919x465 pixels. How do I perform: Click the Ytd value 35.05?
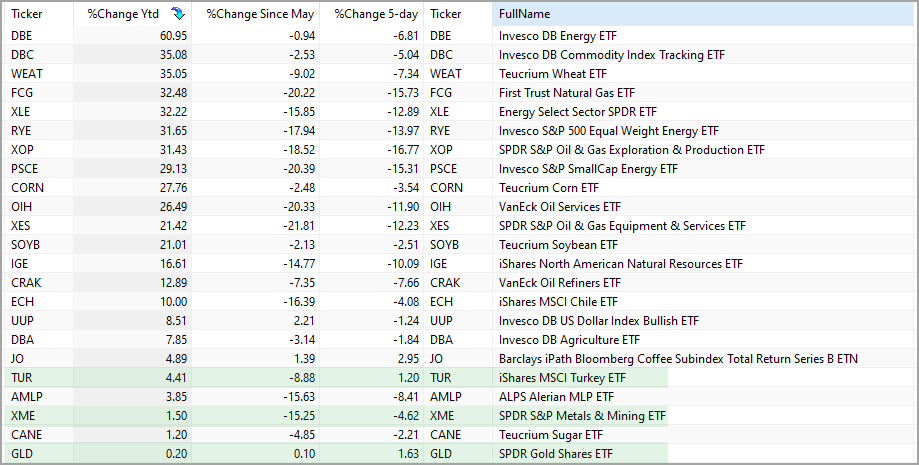pos(173,74)
